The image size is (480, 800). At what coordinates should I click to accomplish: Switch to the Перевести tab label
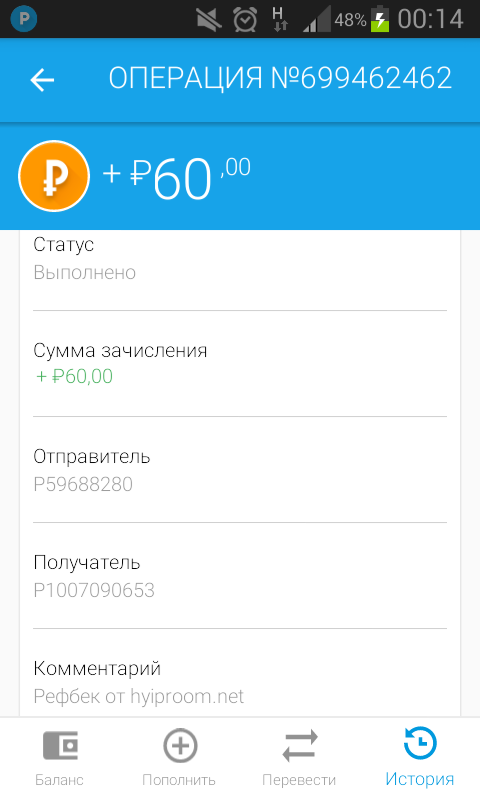299,780
